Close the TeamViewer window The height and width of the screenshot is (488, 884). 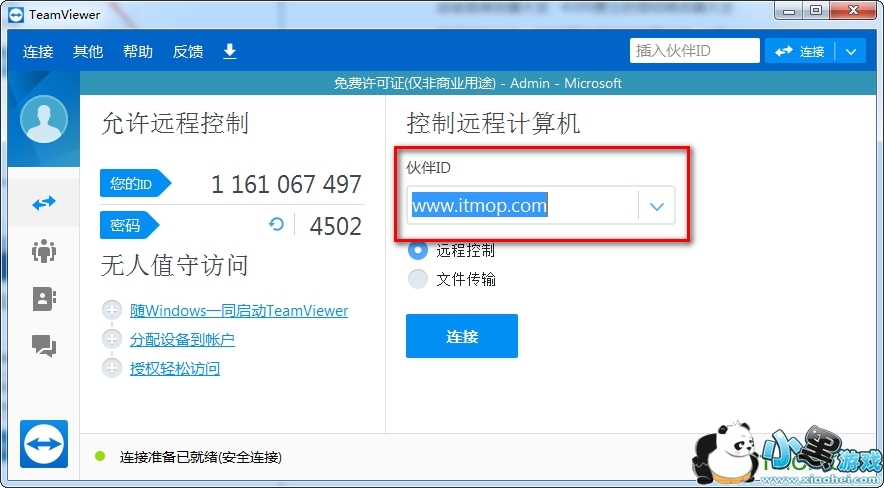pos(854,11)
